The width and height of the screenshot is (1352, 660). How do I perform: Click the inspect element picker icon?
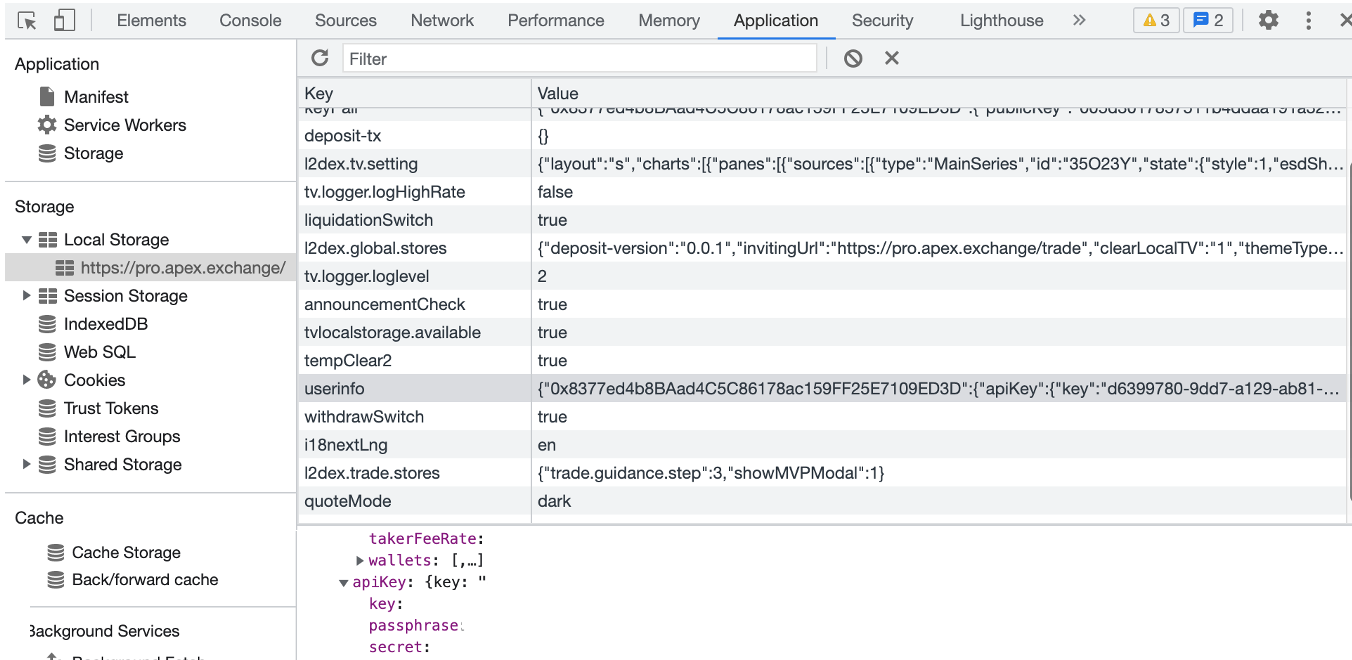(x=27, y=20)
